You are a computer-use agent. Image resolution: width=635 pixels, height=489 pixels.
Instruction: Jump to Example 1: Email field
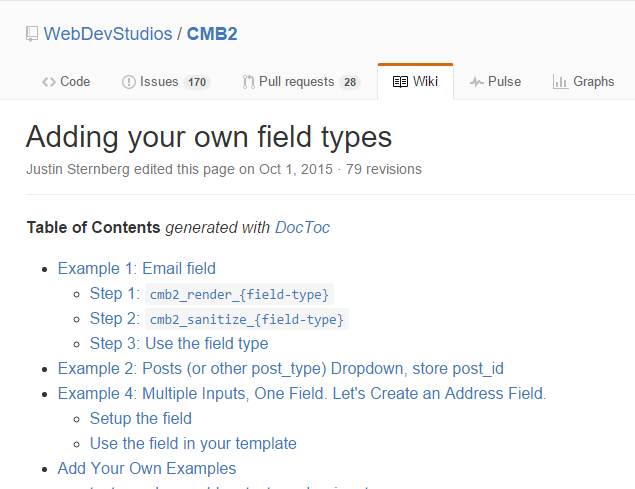136,269
